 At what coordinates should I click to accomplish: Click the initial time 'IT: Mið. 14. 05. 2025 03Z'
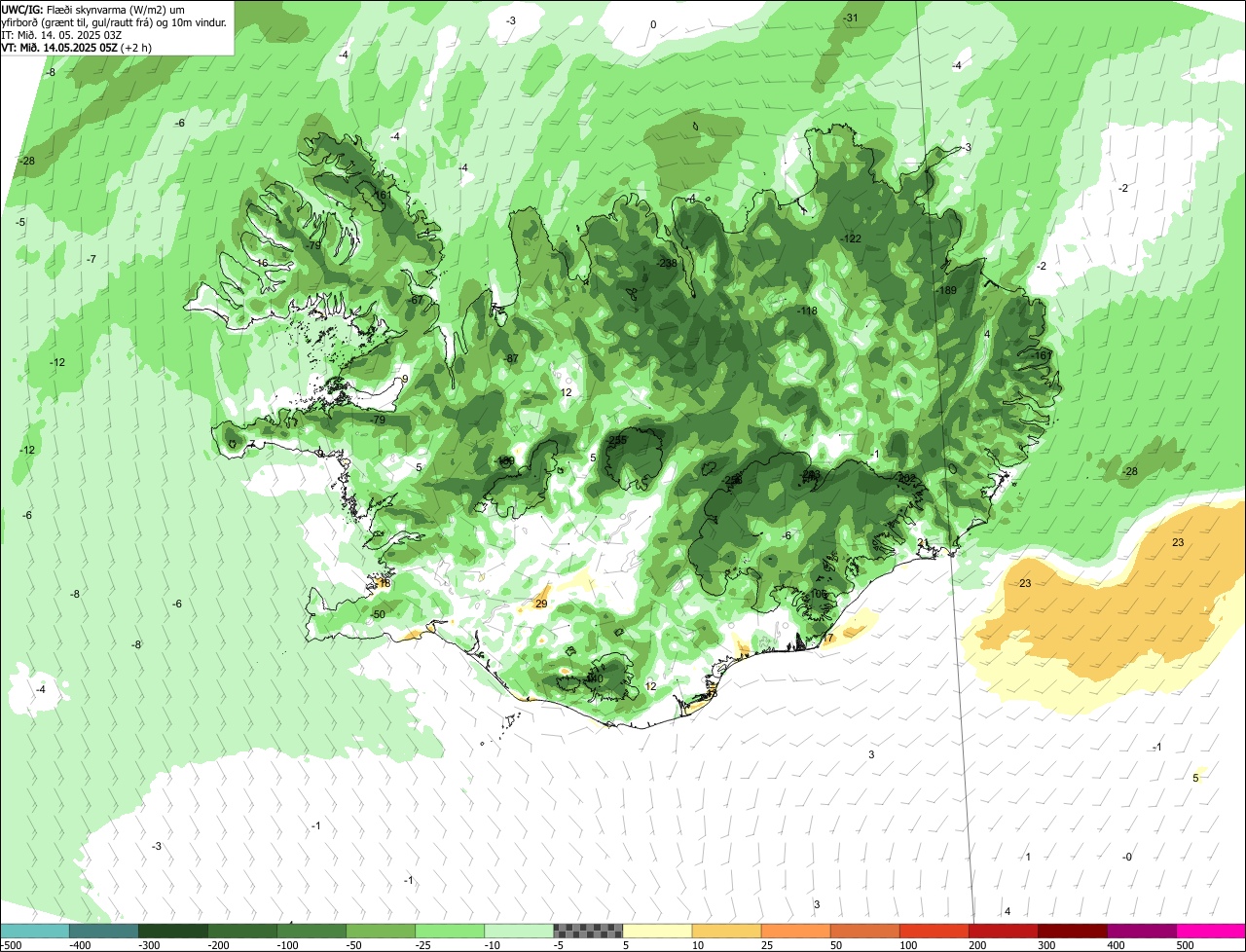pos(62,34)
